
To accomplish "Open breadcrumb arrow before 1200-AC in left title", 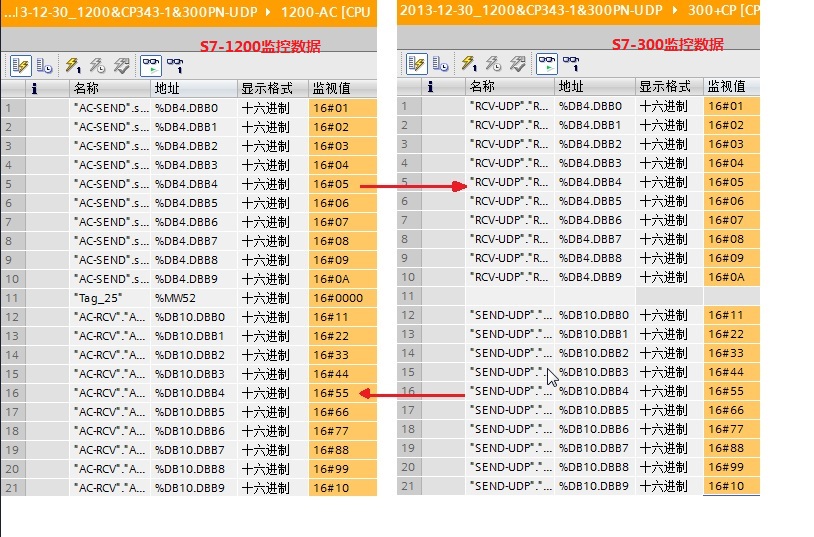I will pos(268,11).
